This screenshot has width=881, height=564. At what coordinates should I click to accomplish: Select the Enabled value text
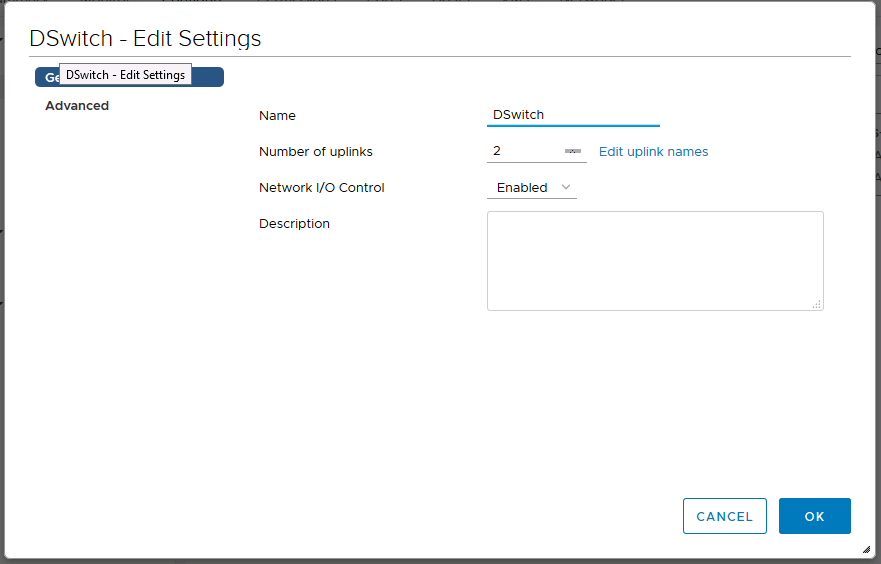point(522,188)
